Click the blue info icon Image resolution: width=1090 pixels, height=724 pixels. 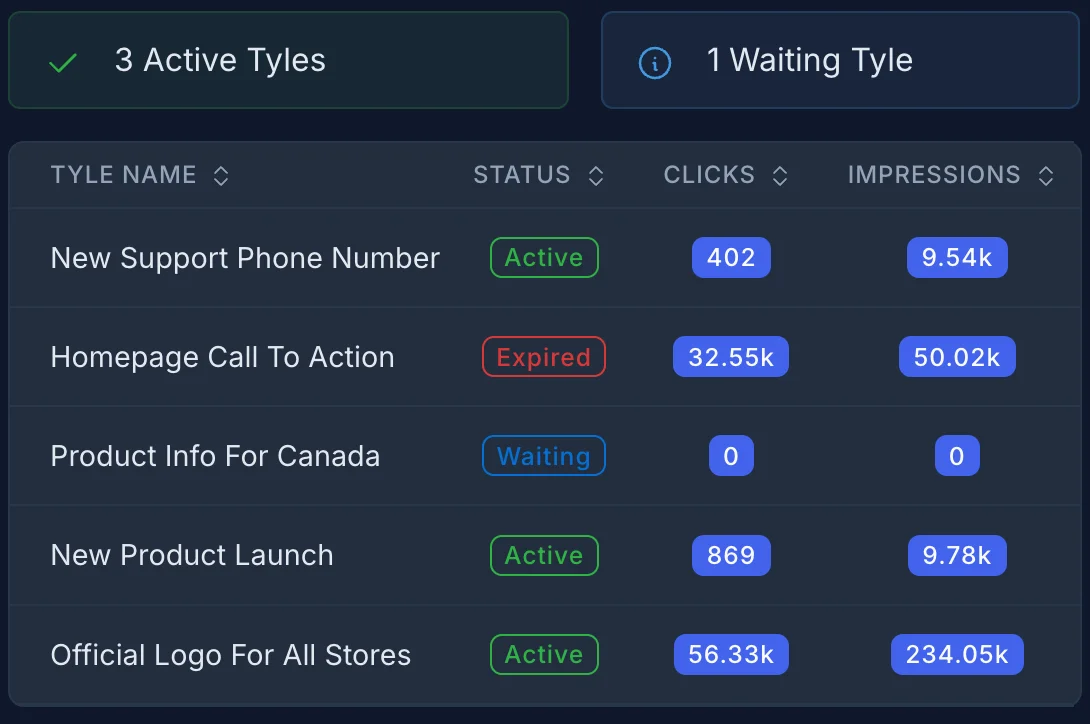tap(654, 60)
